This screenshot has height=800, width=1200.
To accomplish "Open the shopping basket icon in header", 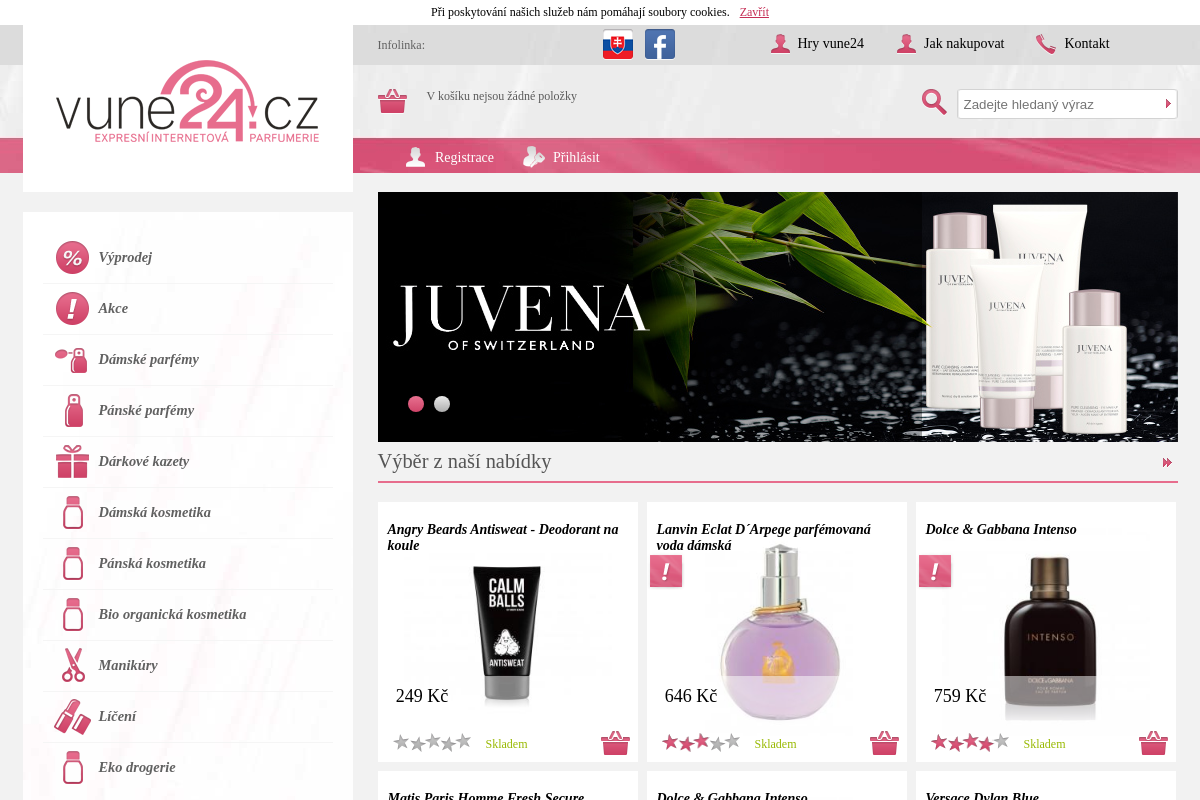I will 392,101.
